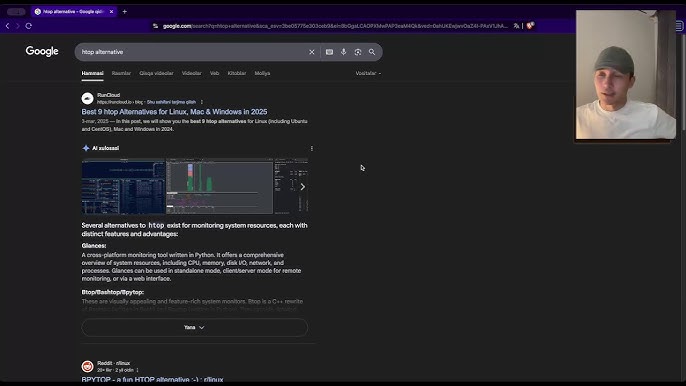
Task: Start voice search with microphone icon
Action: tap(343, 52)
